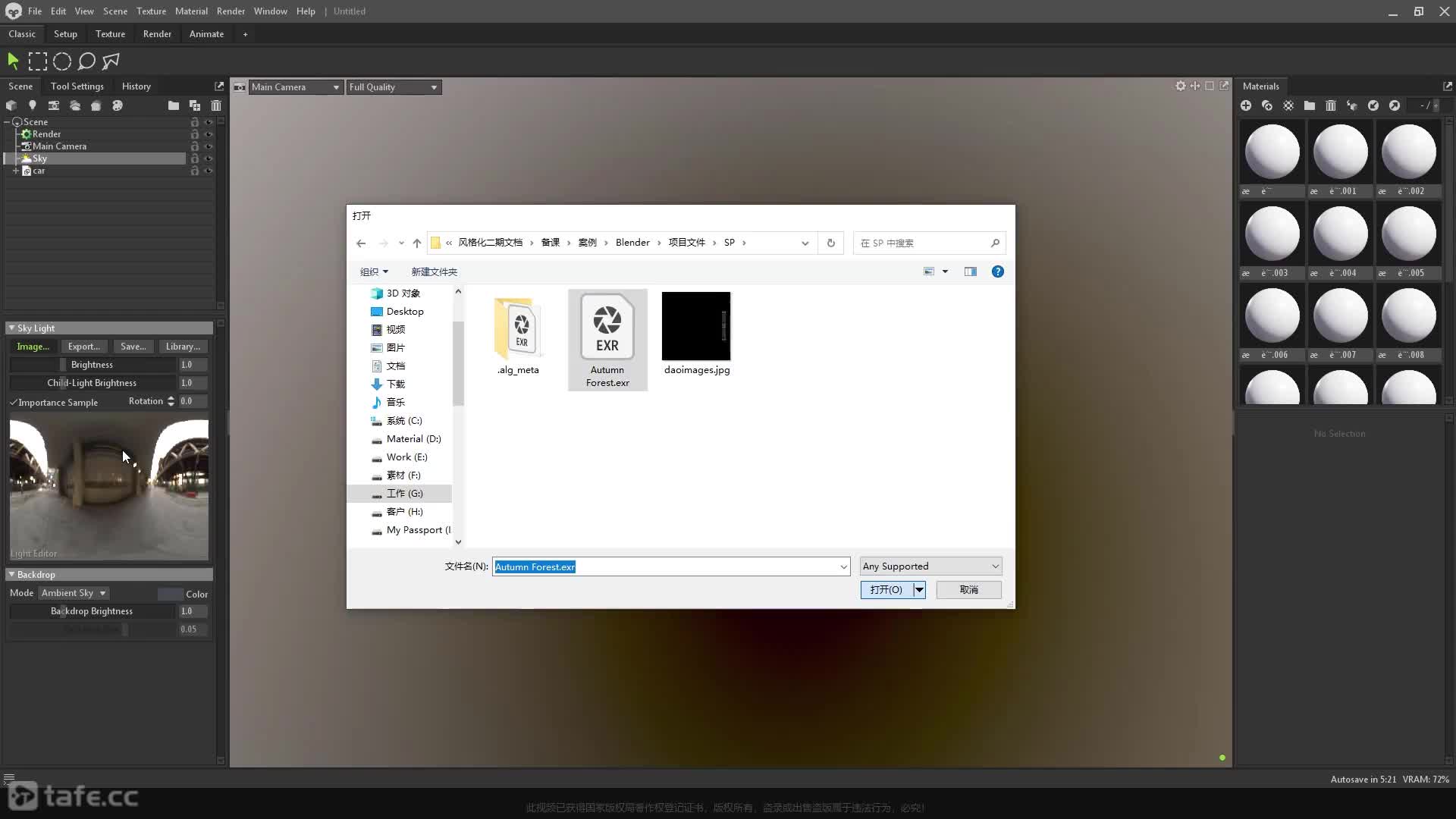Toggle lock for Sky row

coord(195,158)
